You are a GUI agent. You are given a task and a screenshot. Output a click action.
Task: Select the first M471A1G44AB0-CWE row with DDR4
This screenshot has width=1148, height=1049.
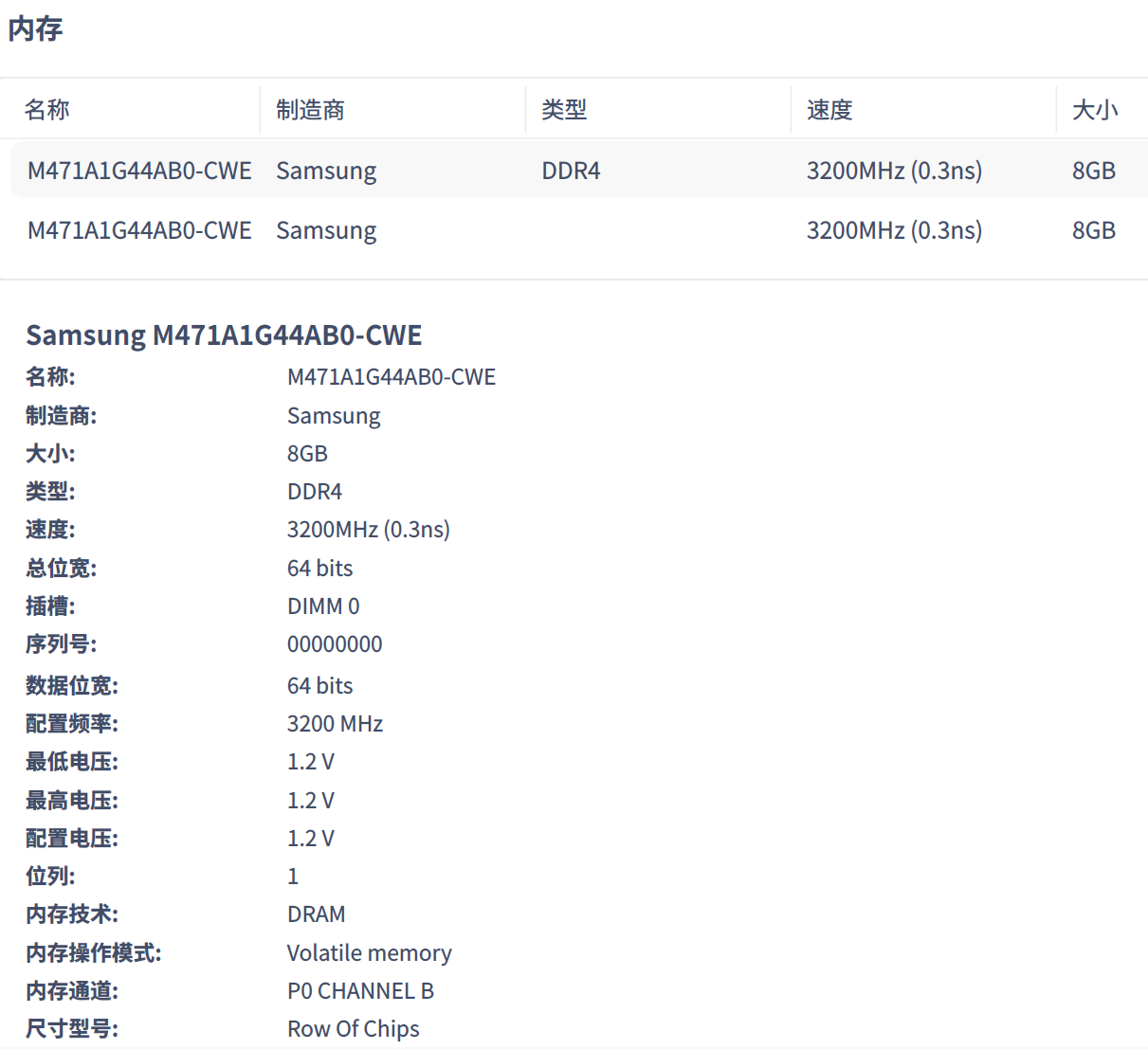point(579,171)
